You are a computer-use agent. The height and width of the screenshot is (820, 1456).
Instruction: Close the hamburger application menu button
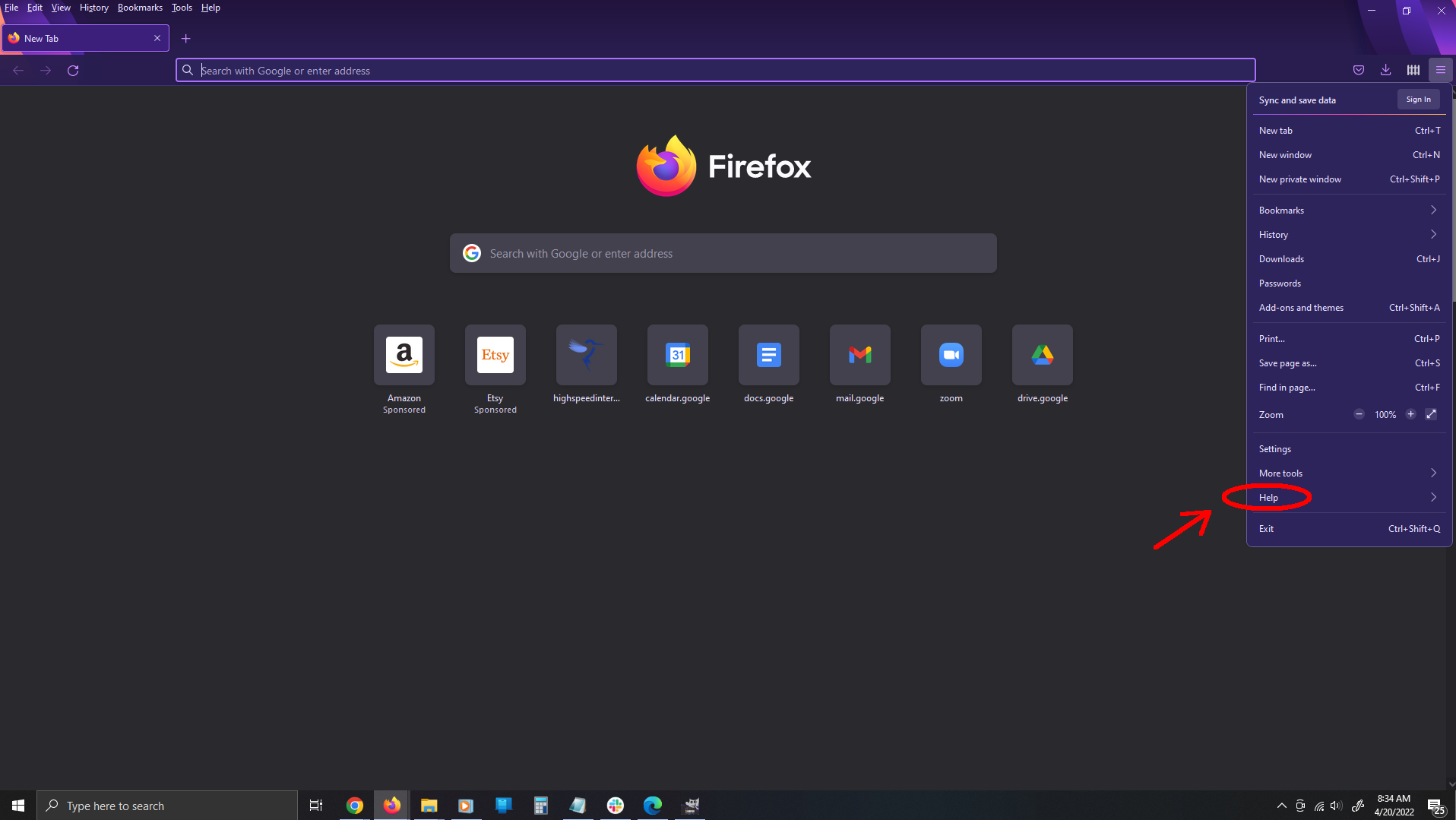[1441, 70]
